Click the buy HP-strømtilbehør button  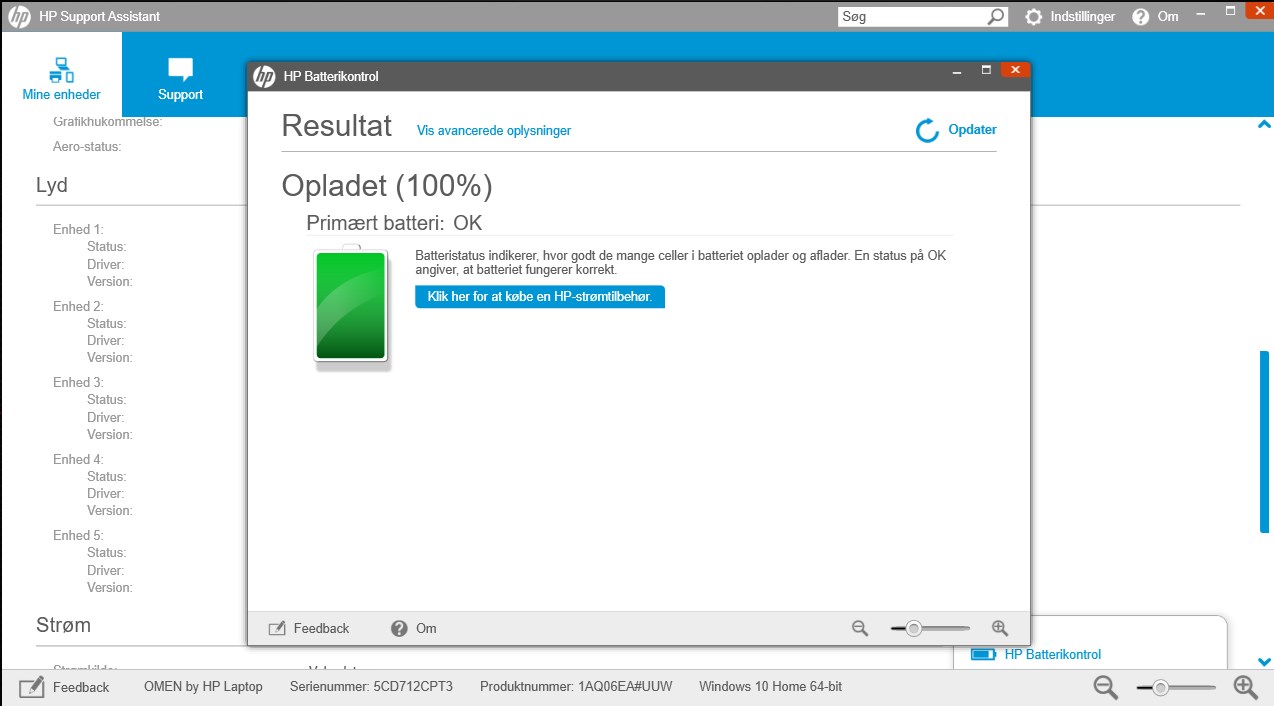coord(540,297)
